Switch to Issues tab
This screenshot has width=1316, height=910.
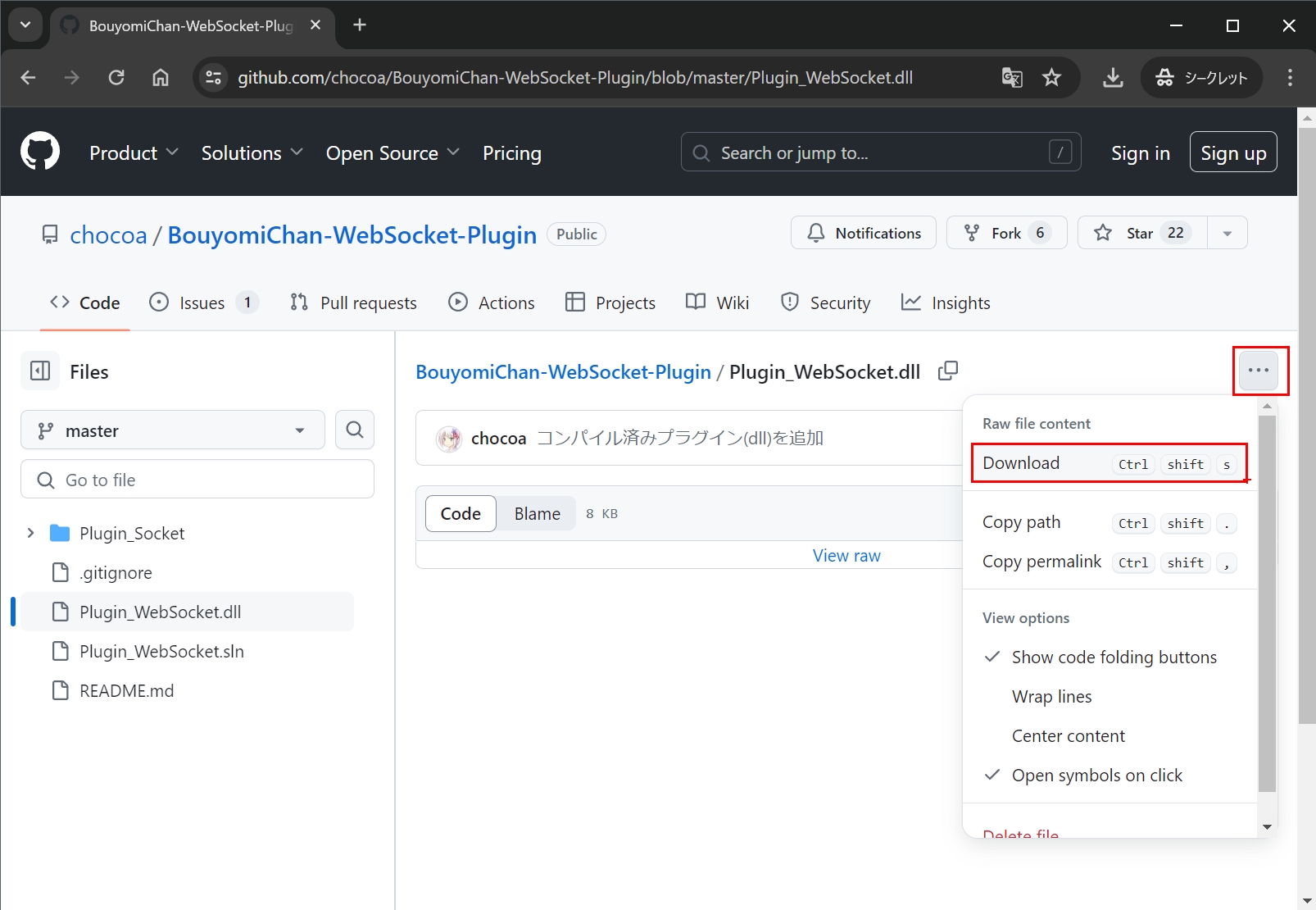204,303
